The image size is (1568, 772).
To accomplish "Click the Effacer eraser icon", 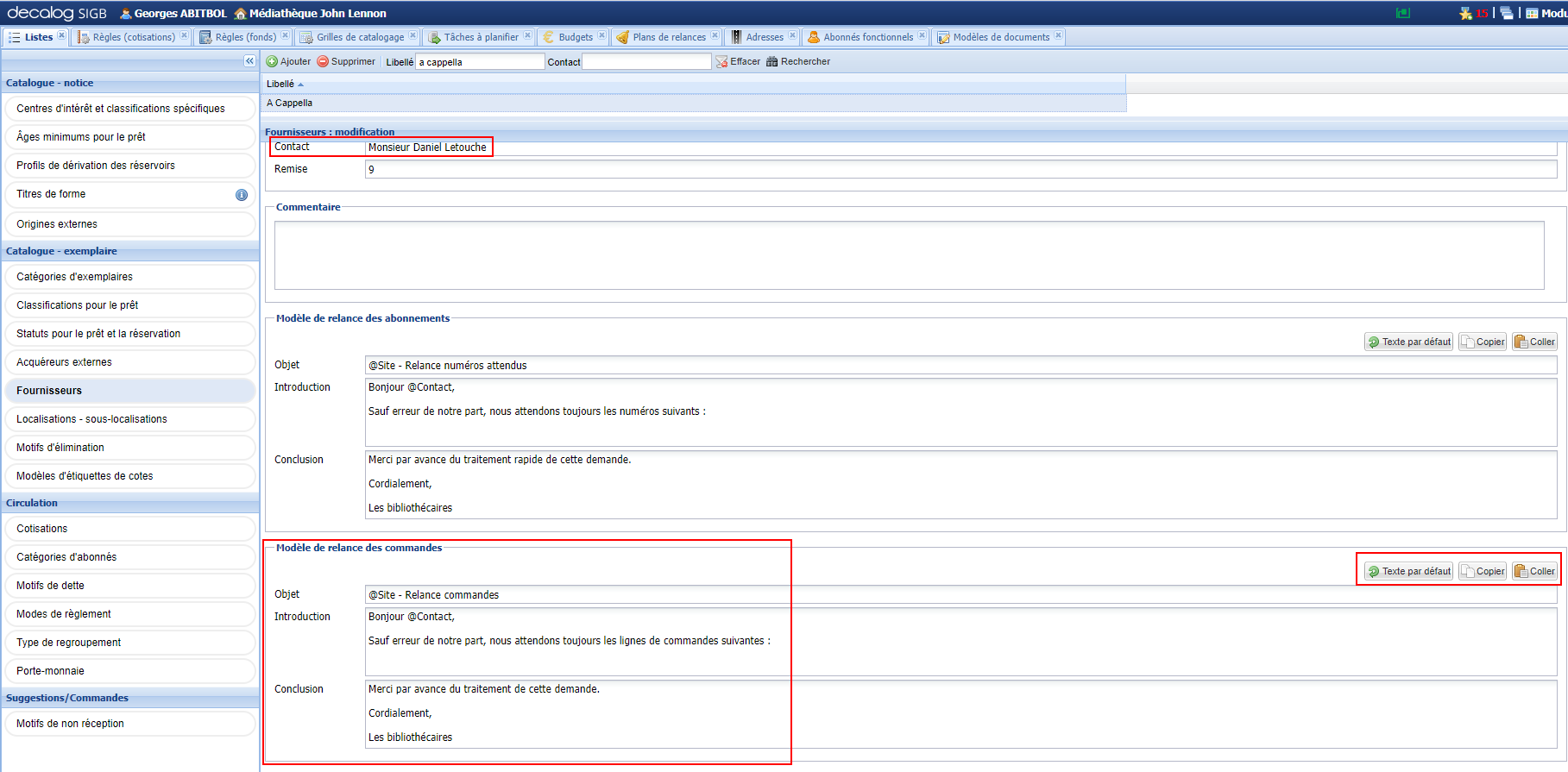I will tap(721, 61).
